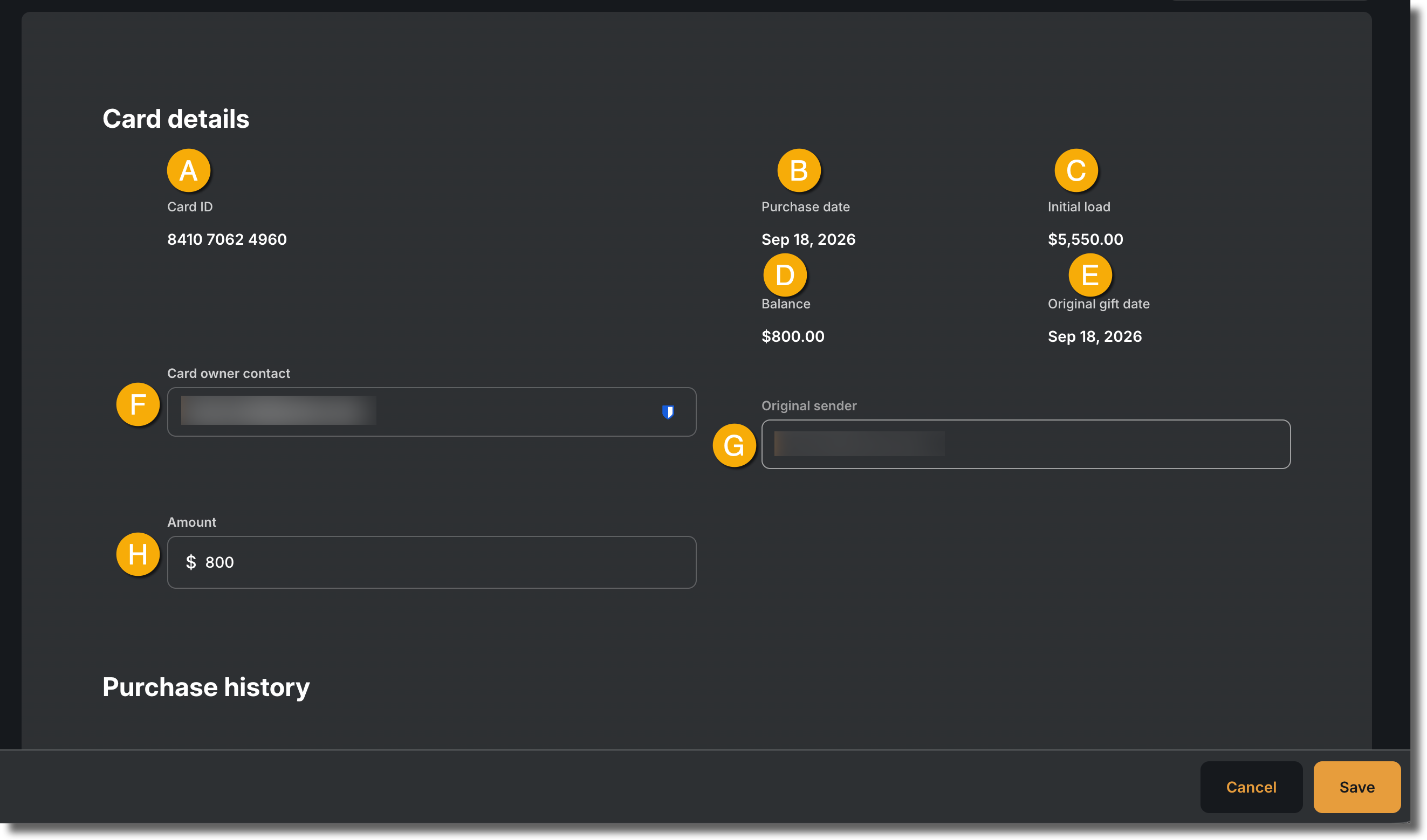Click the orange H marker badge
Viewport: 1427px width, 840px height.
138,554
